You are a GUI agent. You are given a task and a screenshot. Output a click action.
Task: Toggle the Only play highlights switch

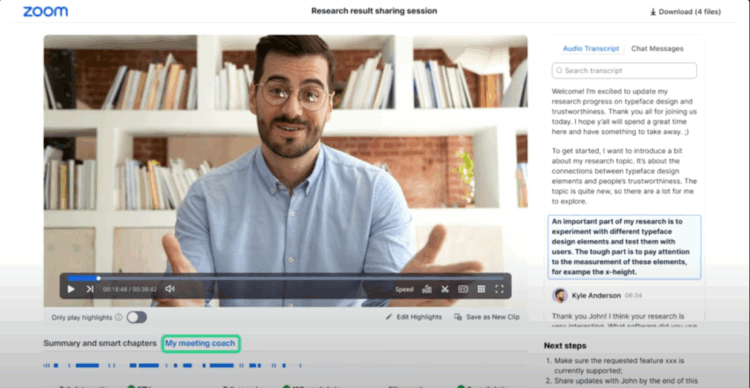(137, 317)
